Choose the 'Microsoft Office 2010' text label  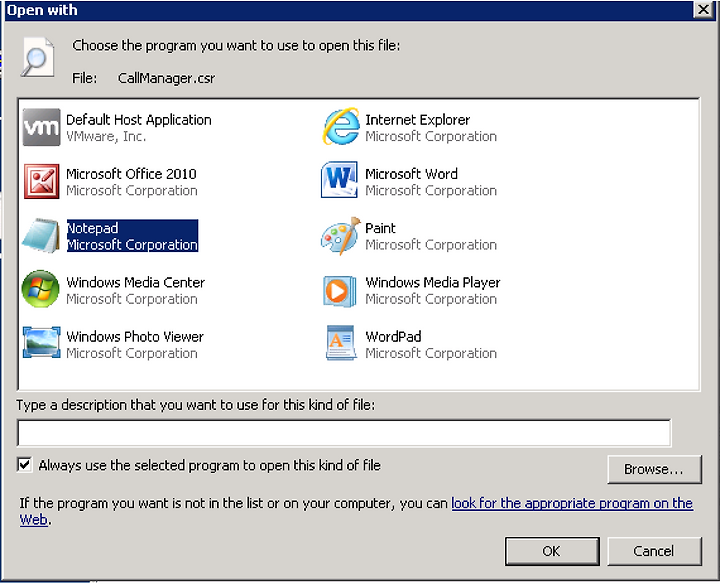(x=131, y=174)
